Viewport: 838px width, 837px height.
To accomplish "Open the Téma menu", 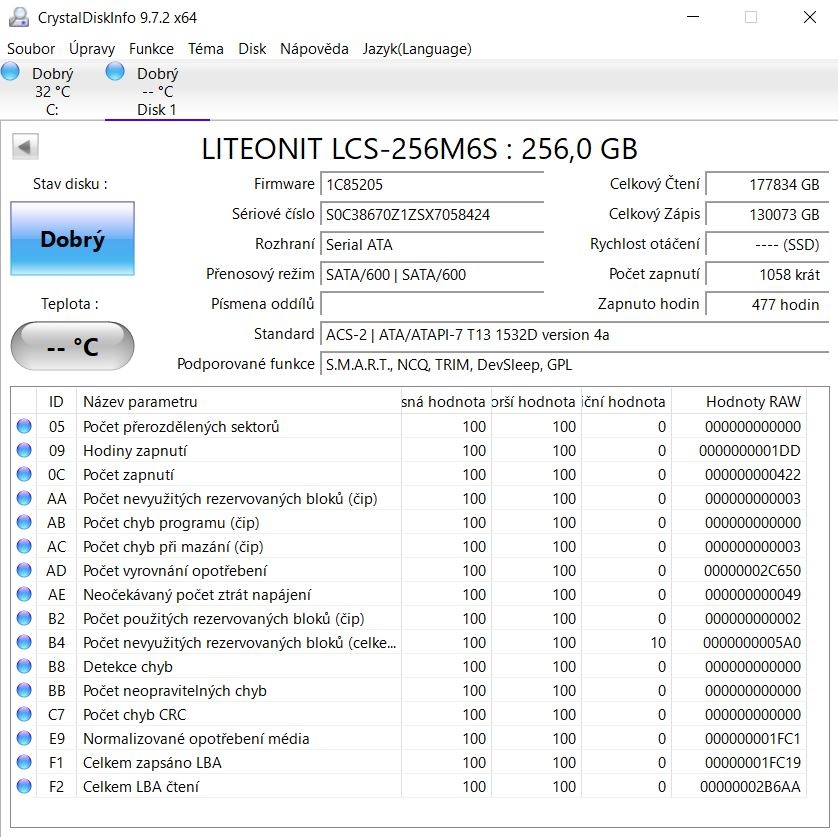I will click(x=206, y=49).
